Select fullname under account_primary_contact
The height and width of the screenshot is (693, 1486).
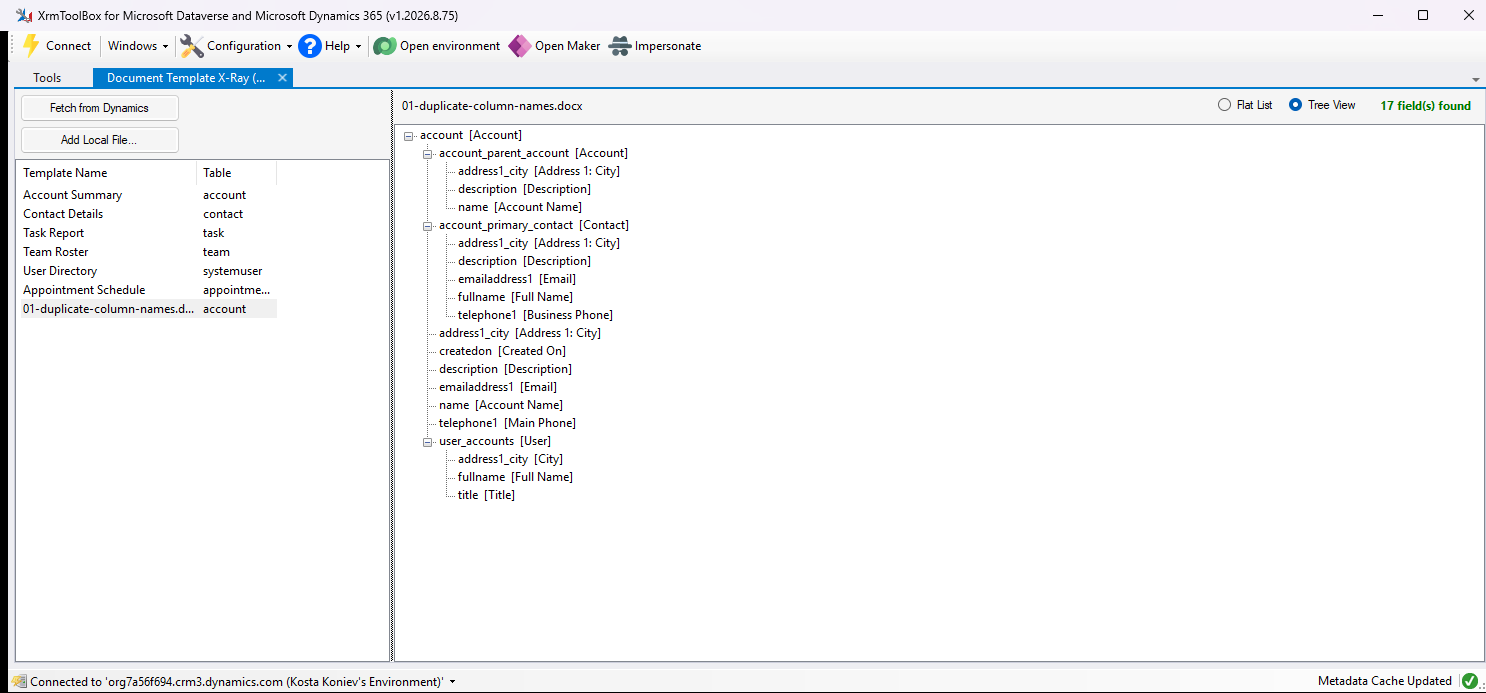click(x=515, y=297)
